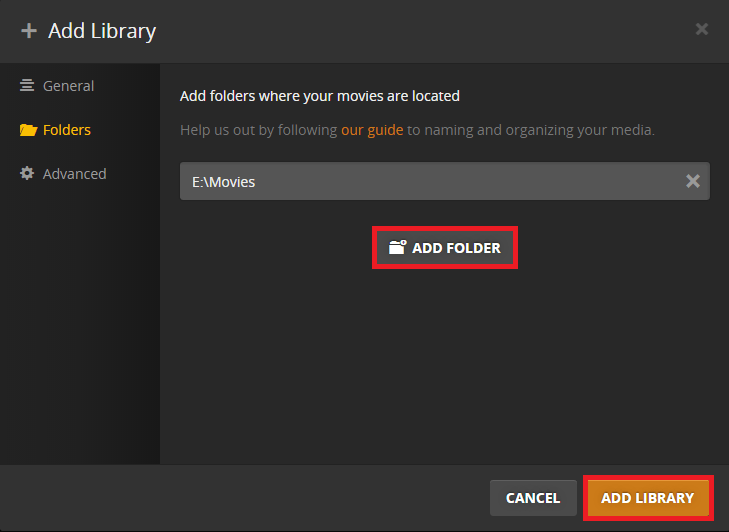Viewport: 729px width, 532px height.
Task: Remove the E:\Movies folder with X icon
Action: pos(692,181)
